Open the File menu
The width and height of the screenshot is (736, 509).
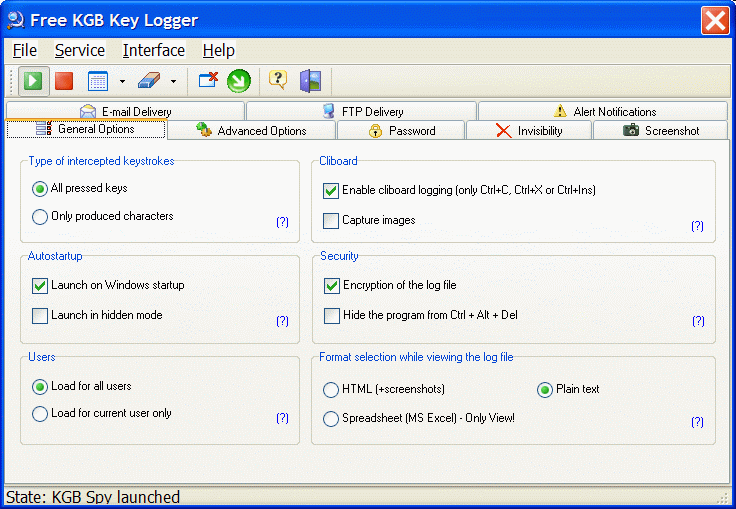click(24, 50)
